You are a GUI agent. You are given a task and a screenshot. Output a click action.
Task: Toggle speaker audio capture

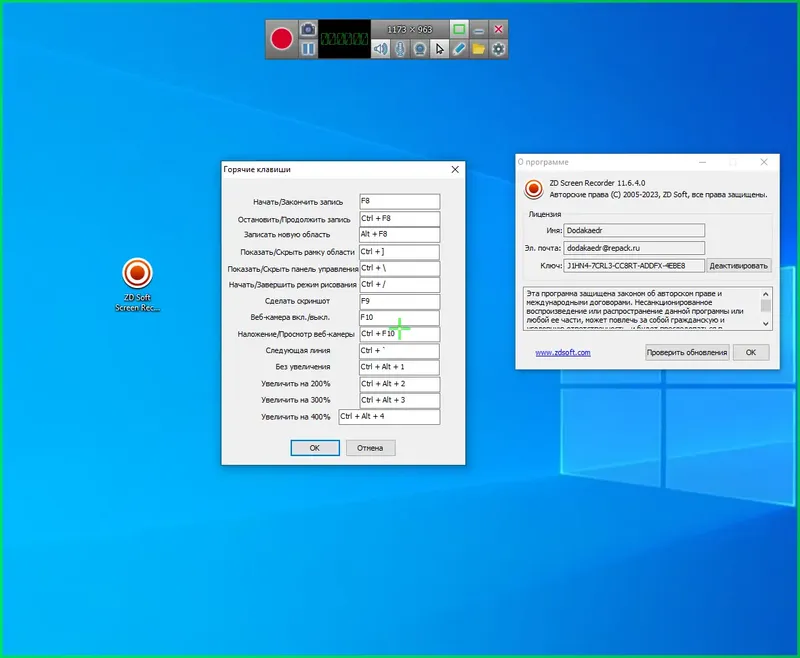click(379, 48)
